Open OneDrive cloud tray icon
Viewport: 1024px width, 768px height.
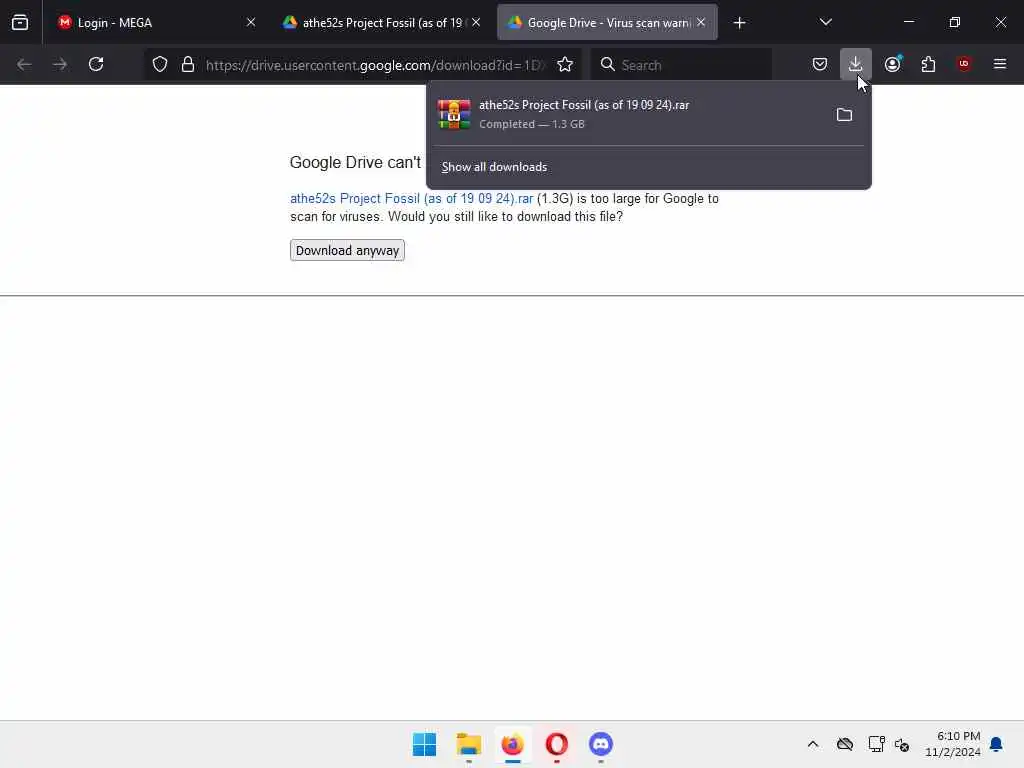[x=845, y=744]
